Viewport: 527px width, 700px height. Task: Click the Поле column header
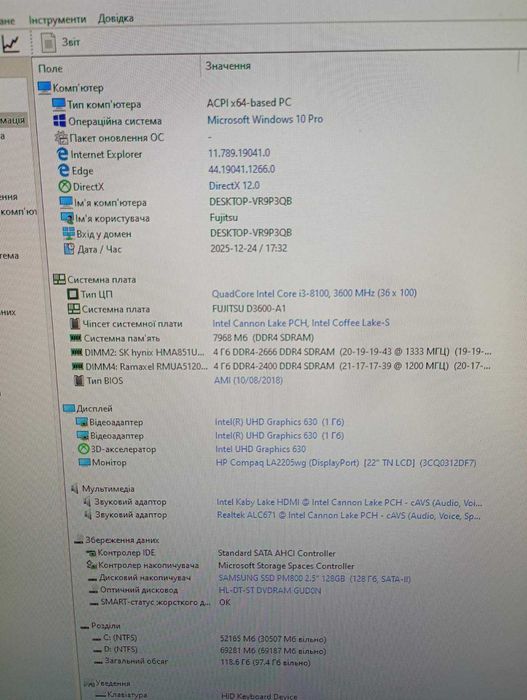[x=50, y=69]
